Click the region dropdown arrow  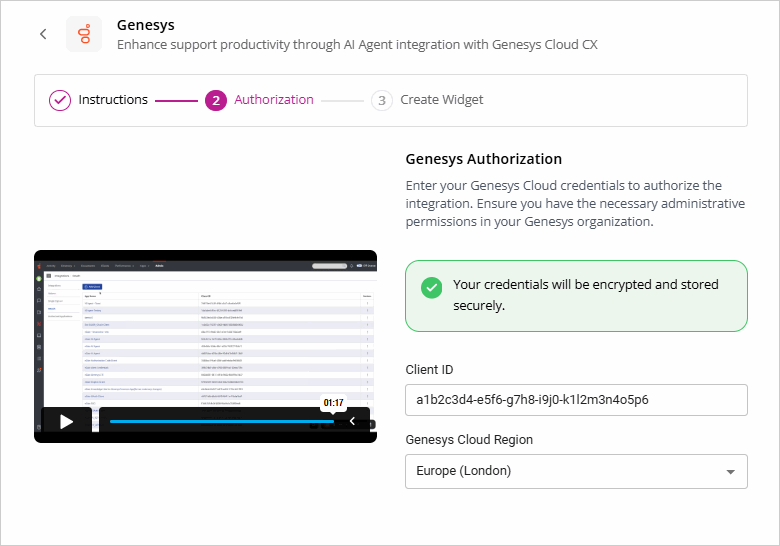[730, 471]
